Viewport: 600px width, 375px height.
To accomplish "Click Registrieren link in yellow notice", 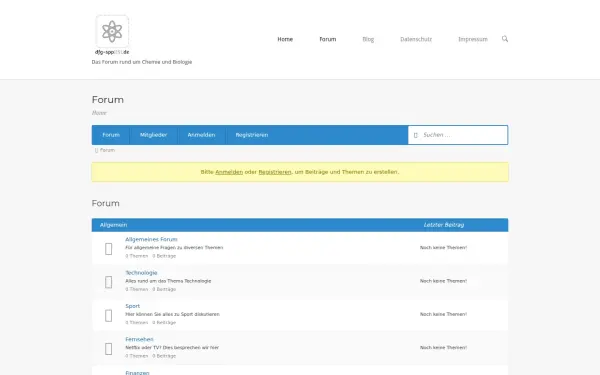I will pyautogui.click(x=275, y=172).
